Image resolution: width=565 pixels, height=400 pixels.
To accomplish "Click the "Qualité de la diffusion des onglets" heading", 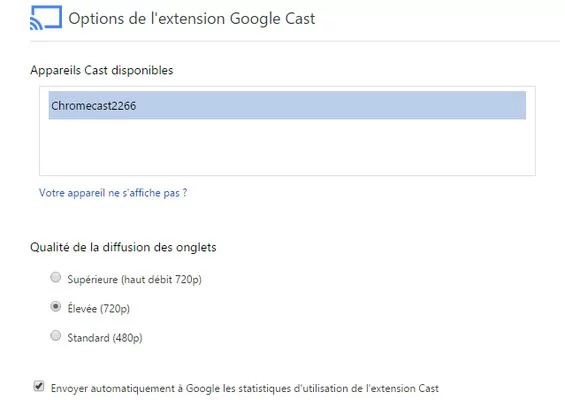I will click(123, 247).
